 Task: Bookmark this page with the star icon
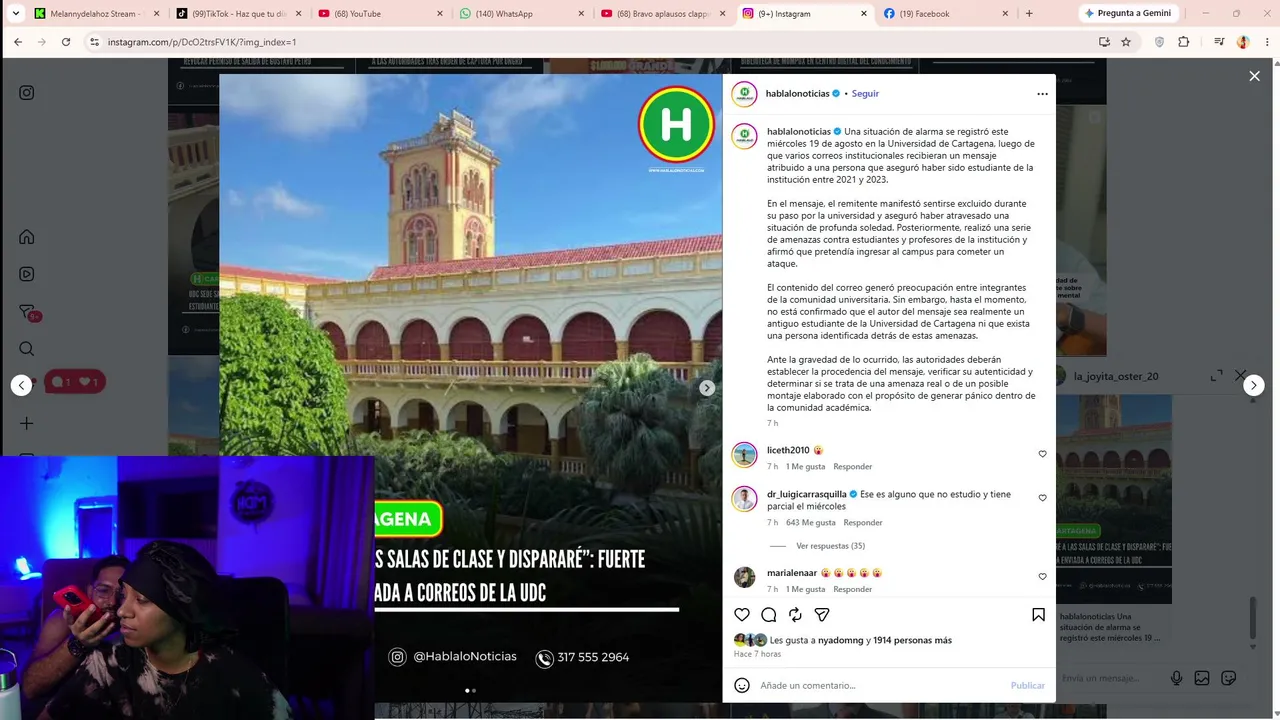click(1126, 42)
